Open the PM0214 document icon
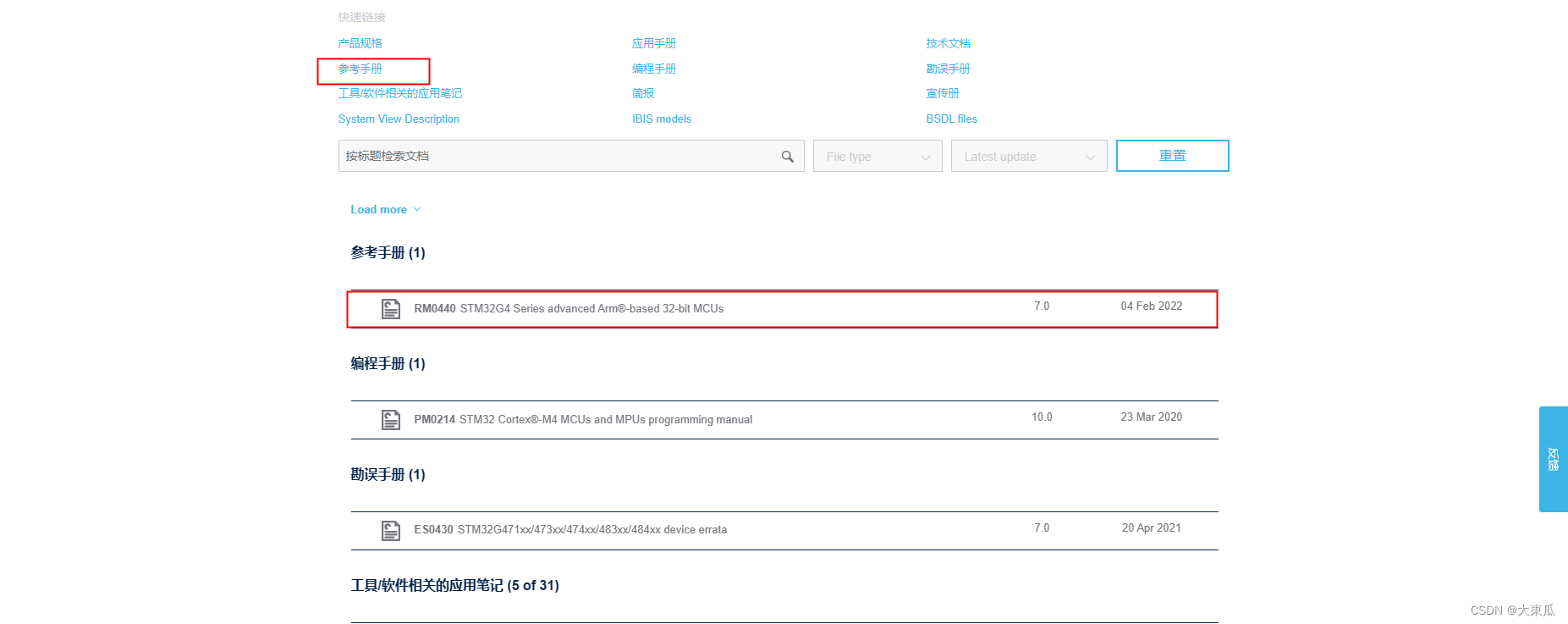Viewport: 1568px width, 624px height. click(x=391, y=420)
